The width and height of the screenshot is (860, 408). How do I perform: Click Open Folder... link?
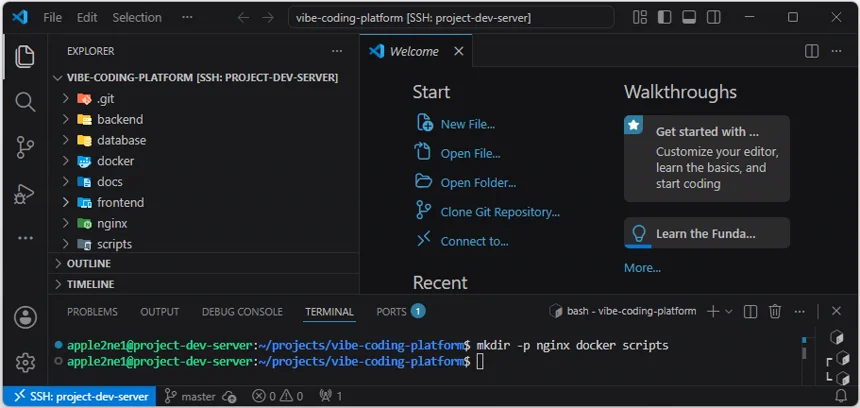[466, 183]
